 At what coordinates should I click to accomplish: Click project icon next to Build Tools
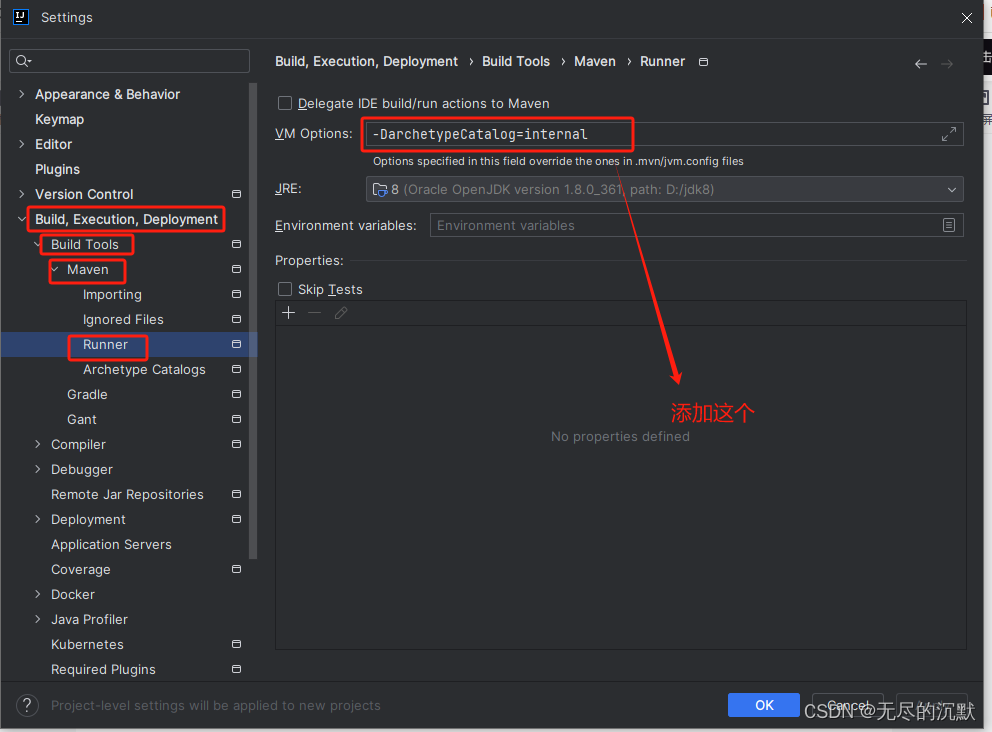pyautogui.click(x=237, y=244)
